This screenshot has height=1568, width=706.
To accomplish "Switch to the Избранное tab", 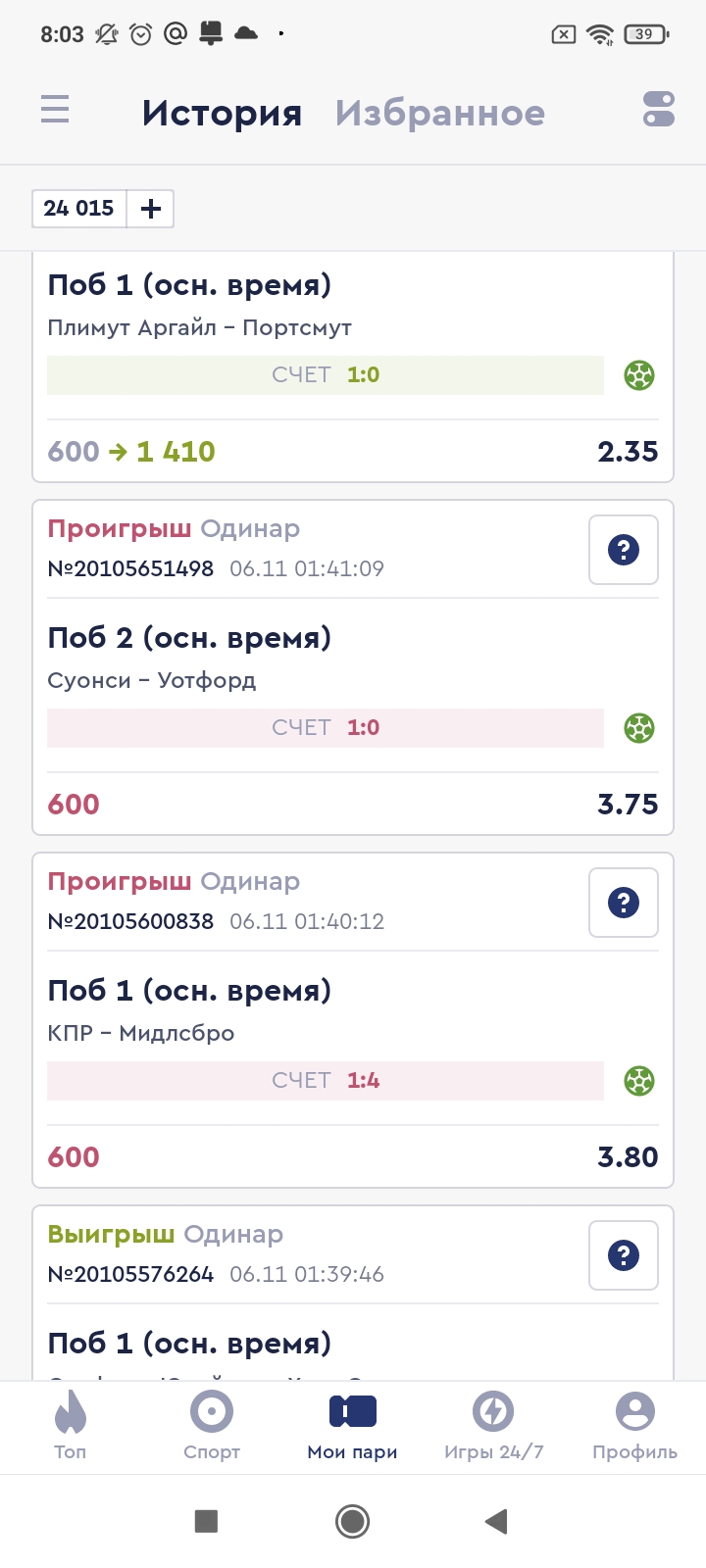I will click(x=439, y=114).
